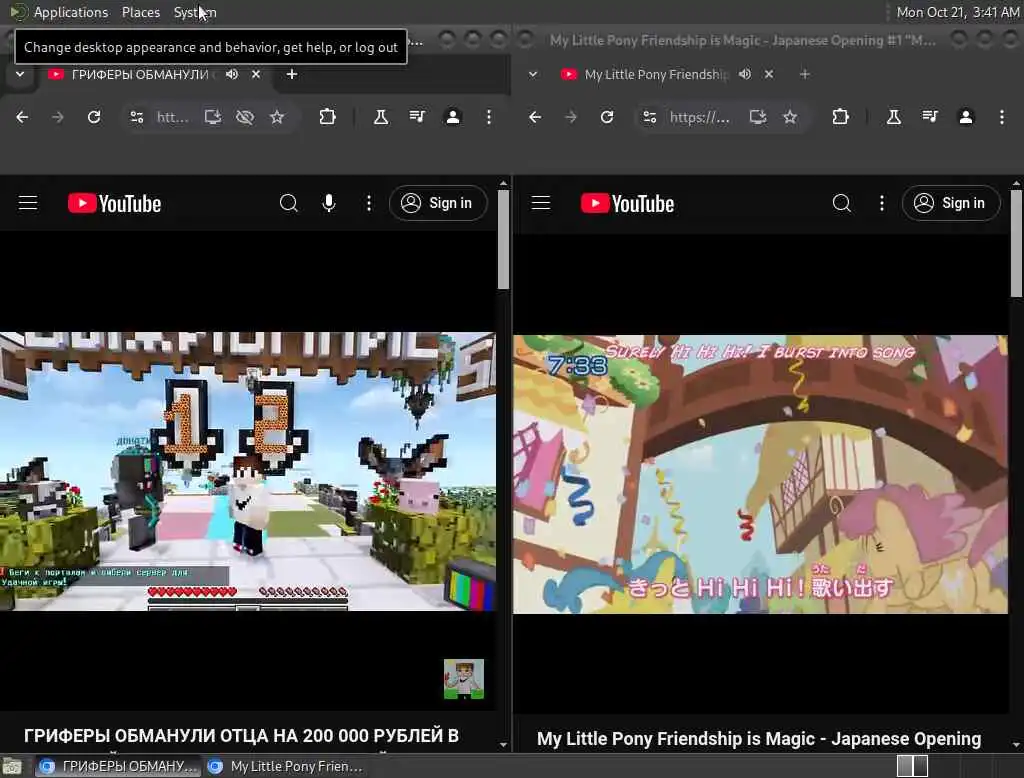The image size is (1024, 778).
Task: Open Chrome Labs flask icon in left browser
Action: 381,117
